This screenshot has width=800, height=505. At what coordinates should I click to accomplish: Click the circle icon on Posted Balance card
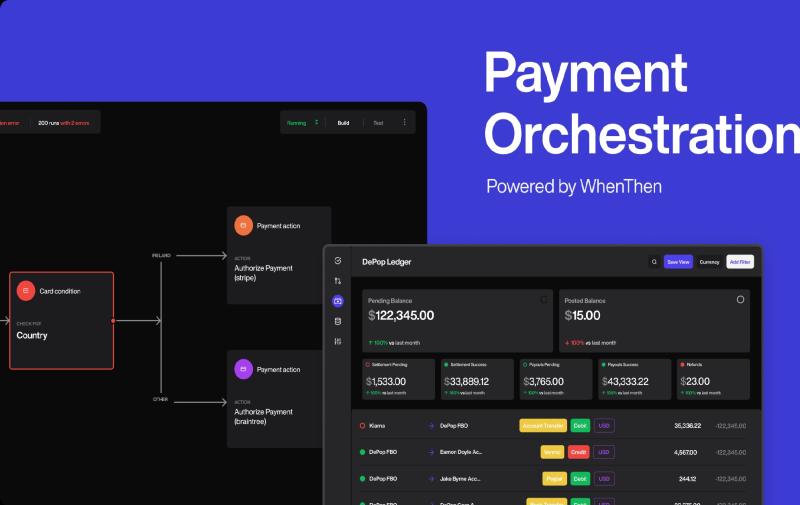(x=740, y=299)
